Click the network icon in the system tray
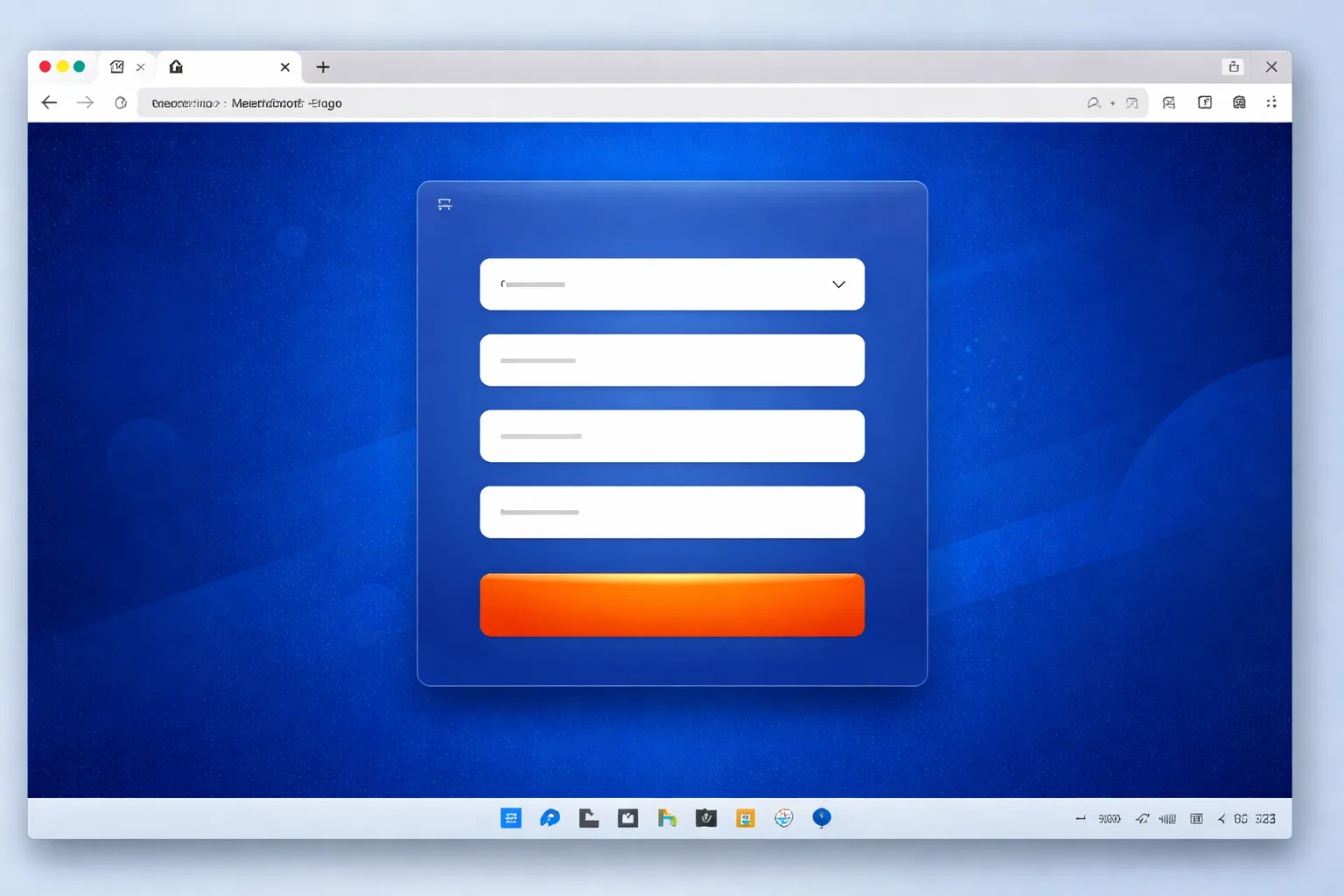 tap(1142, 819)
